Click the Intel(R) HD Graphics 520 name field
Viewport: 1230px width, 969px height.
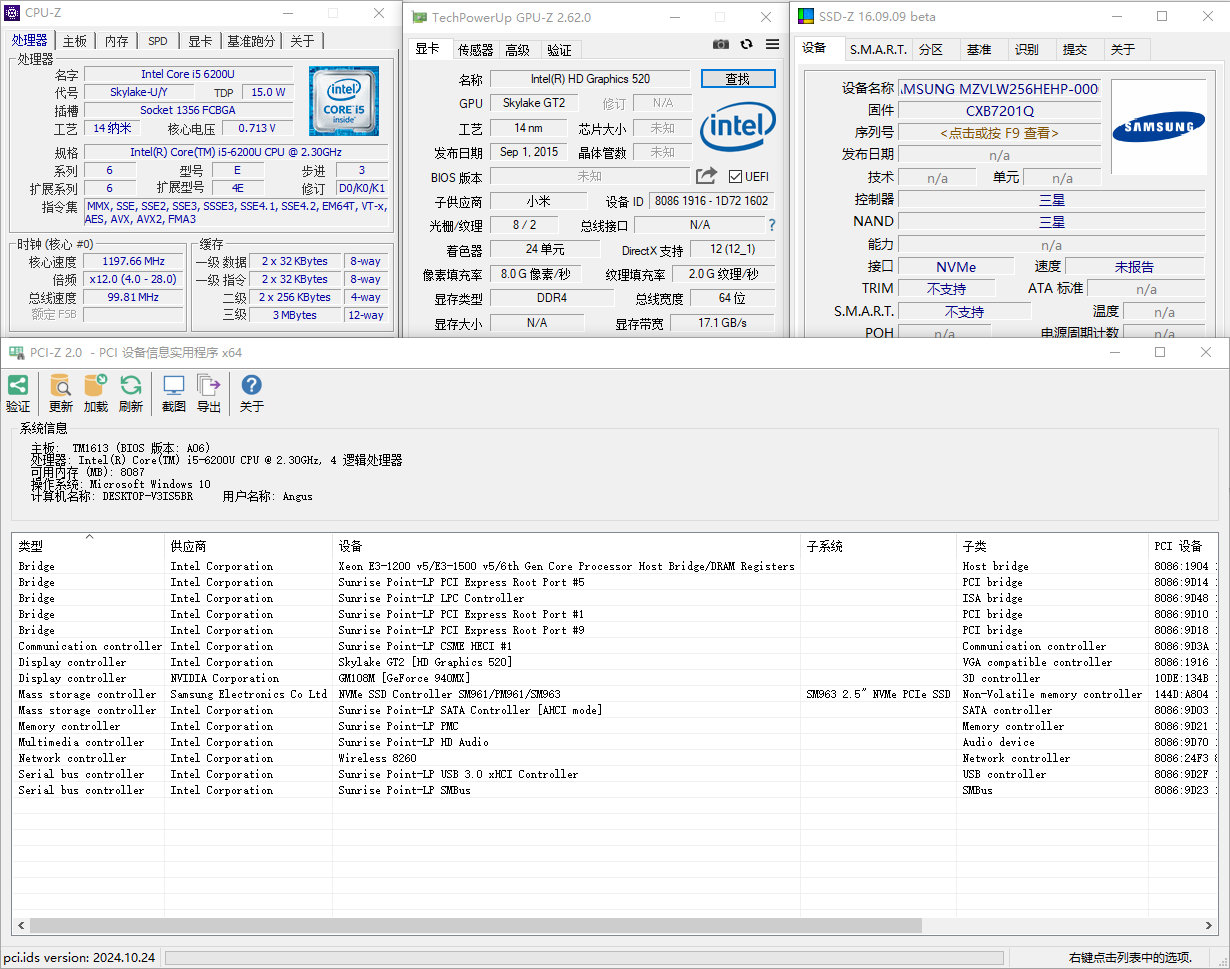(590, 79)
